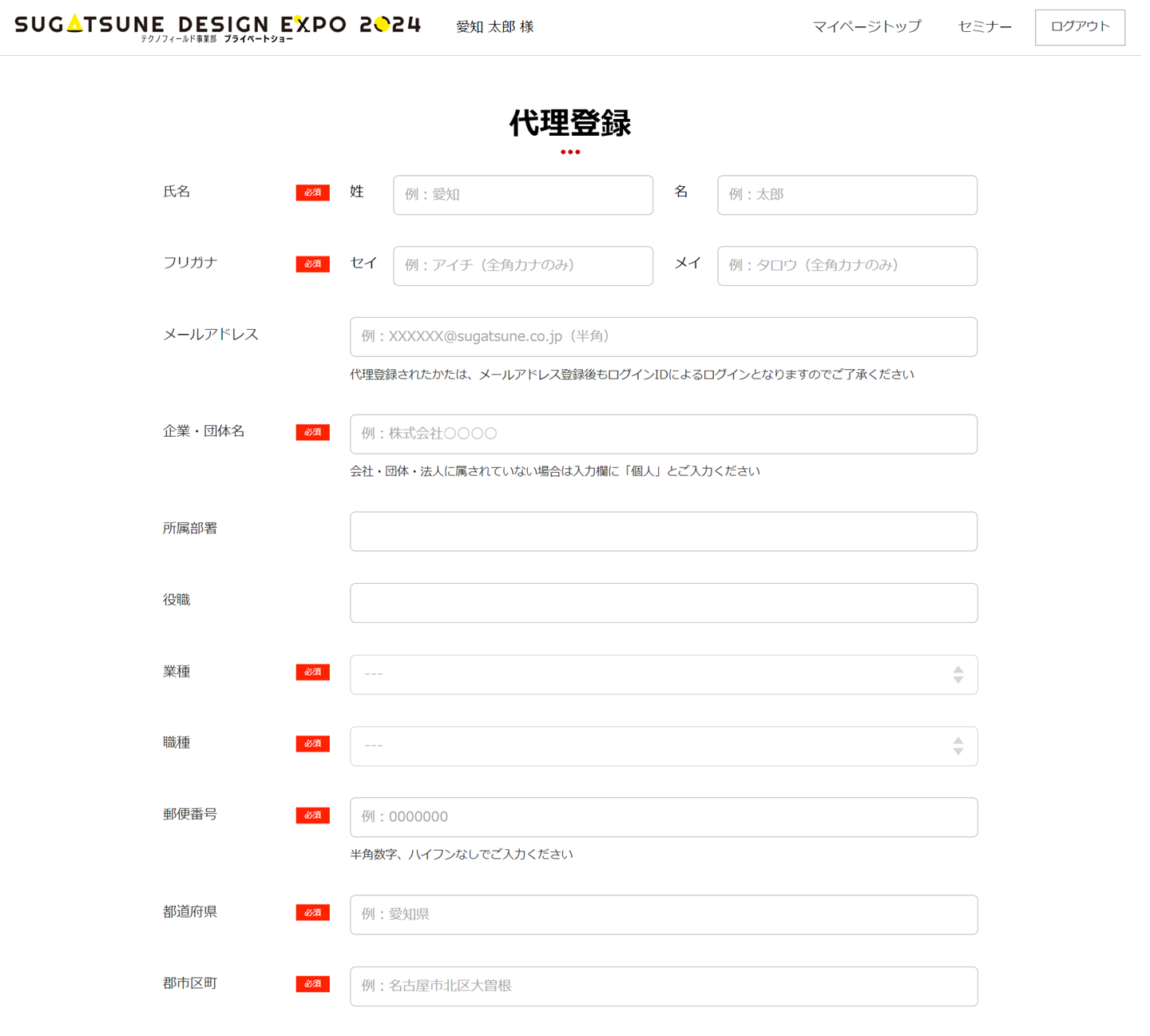The height and width of the screenshot is (1036, 1150).
Task: Go to セミナー page
Action: click(x=985, y=26)
